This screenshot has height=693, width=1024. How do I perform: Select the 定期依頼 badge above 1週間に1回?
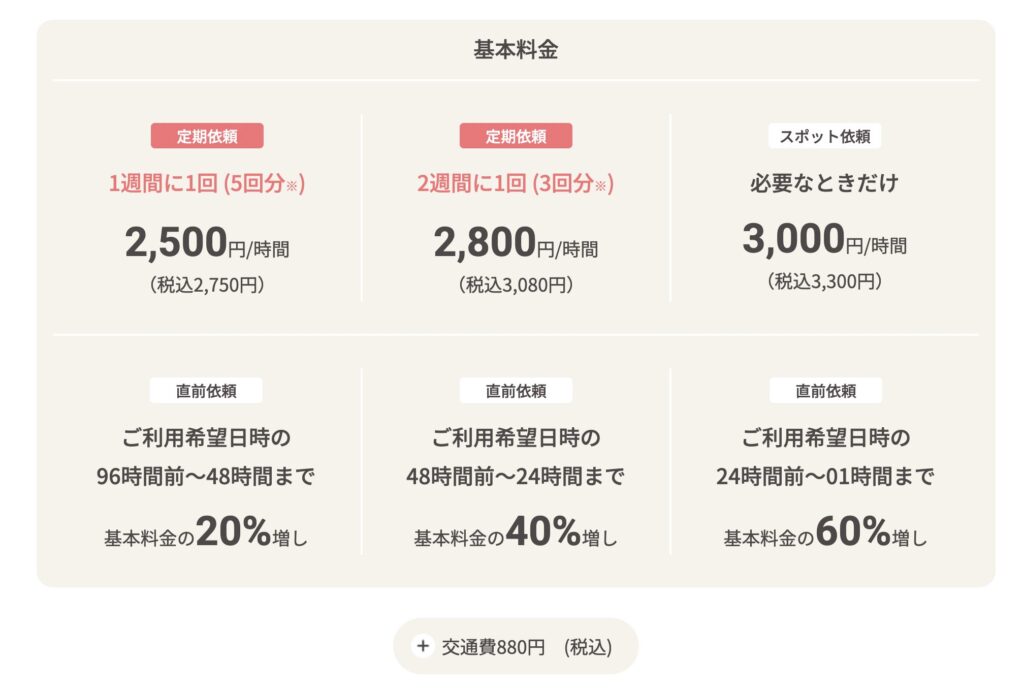coord(207,136)
